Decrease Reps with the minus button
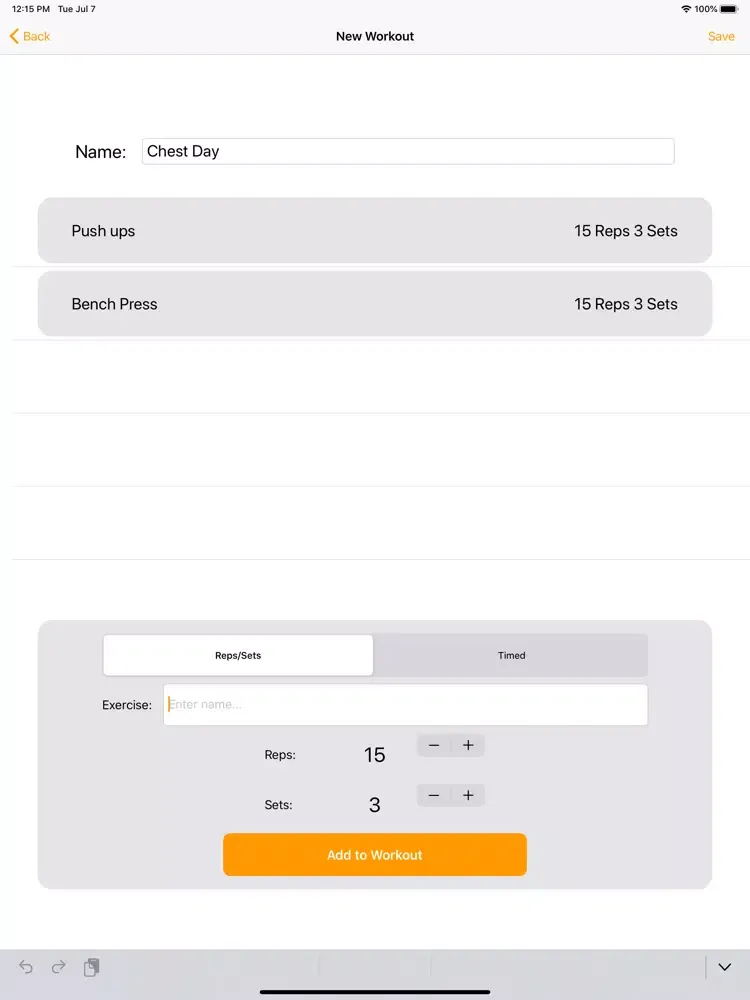This screenshot has width=750, height=1000. point(434,745)
